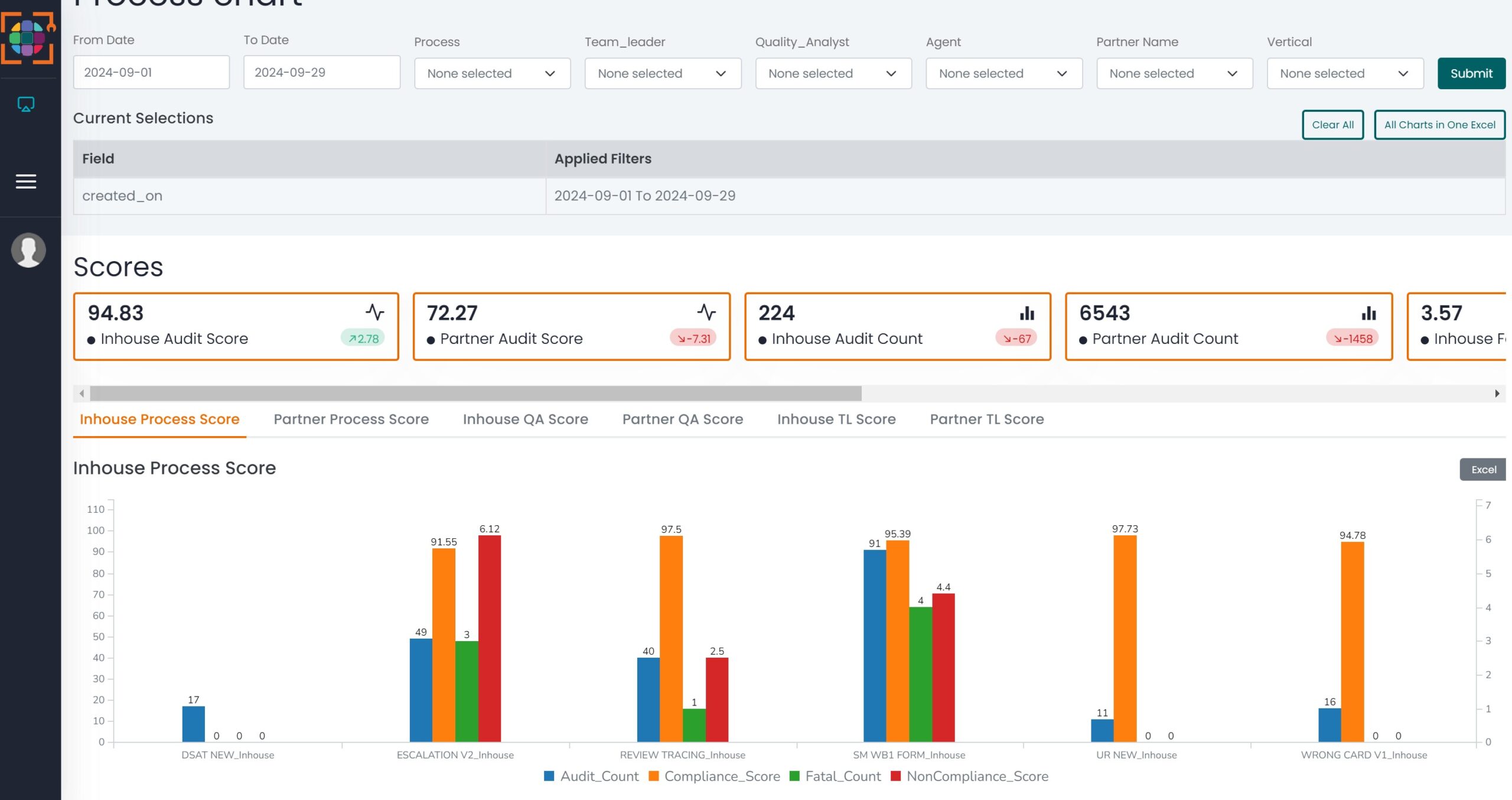Click bar chart icon on Inhouse Audit Count card
Screen dimensions: 1512x800
[x=1027, y=313]
